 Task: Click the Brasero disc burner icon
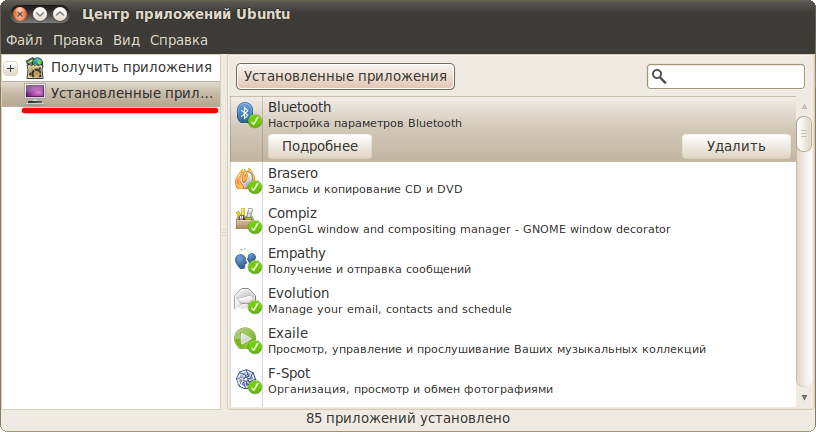(x=248, y=181)
